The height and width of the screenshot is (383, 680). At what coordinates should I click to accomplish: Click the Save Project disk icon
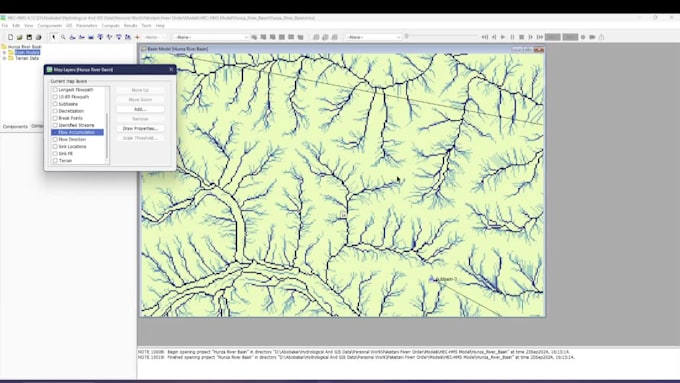point(29,37)
